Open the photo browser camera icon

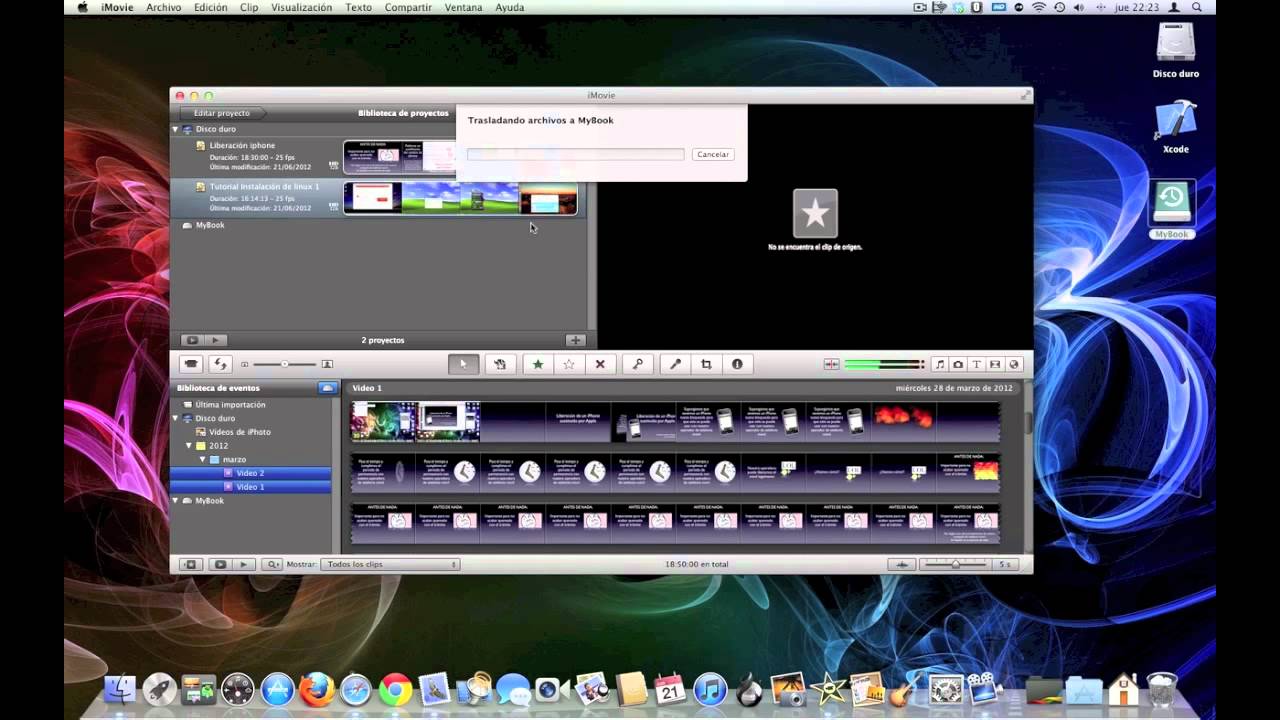[x=958, y=364]
